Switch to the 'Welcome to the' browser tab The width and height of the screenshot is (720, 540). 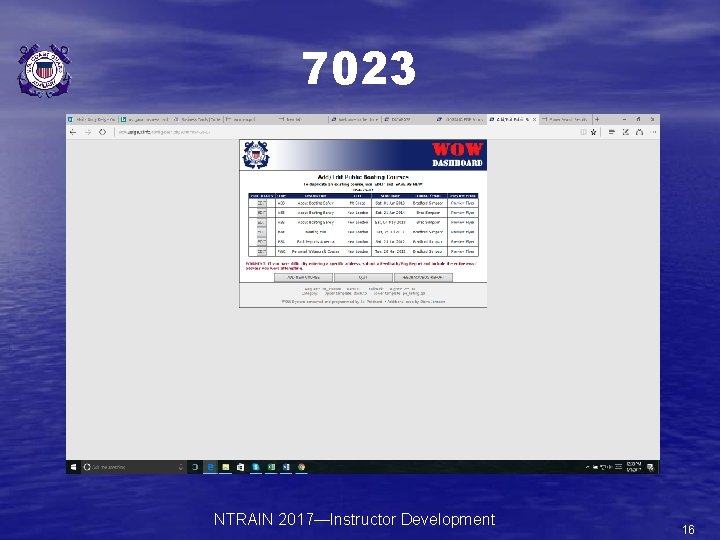[x=355, y=119]
